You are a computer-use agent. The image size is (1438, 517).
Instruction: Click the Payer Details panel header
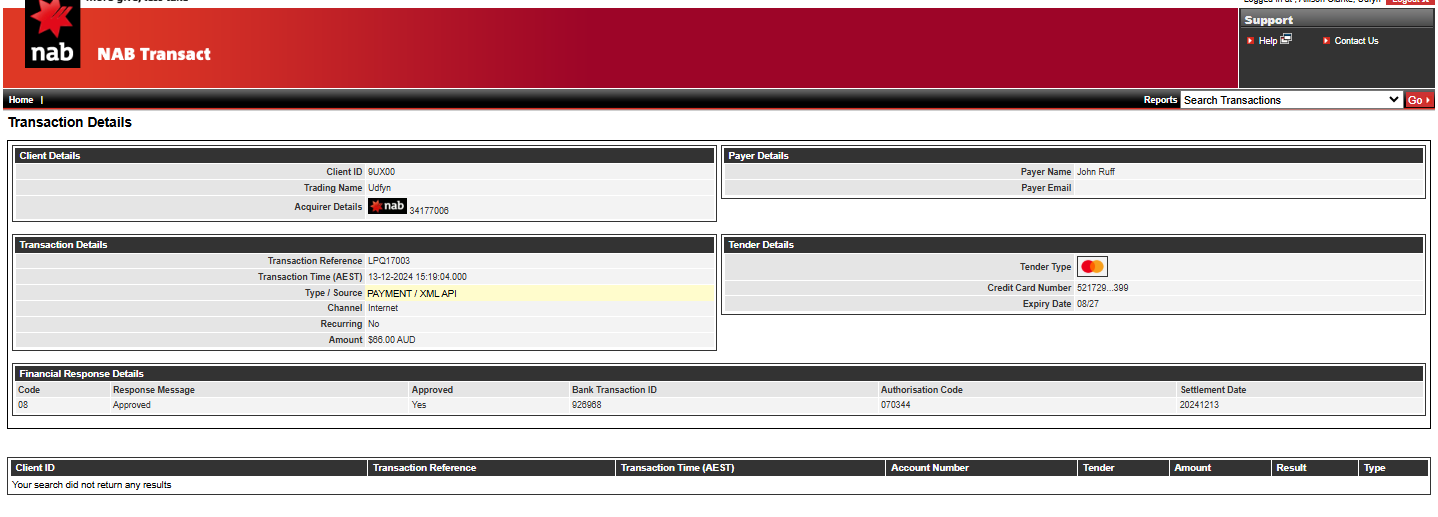1073,156
